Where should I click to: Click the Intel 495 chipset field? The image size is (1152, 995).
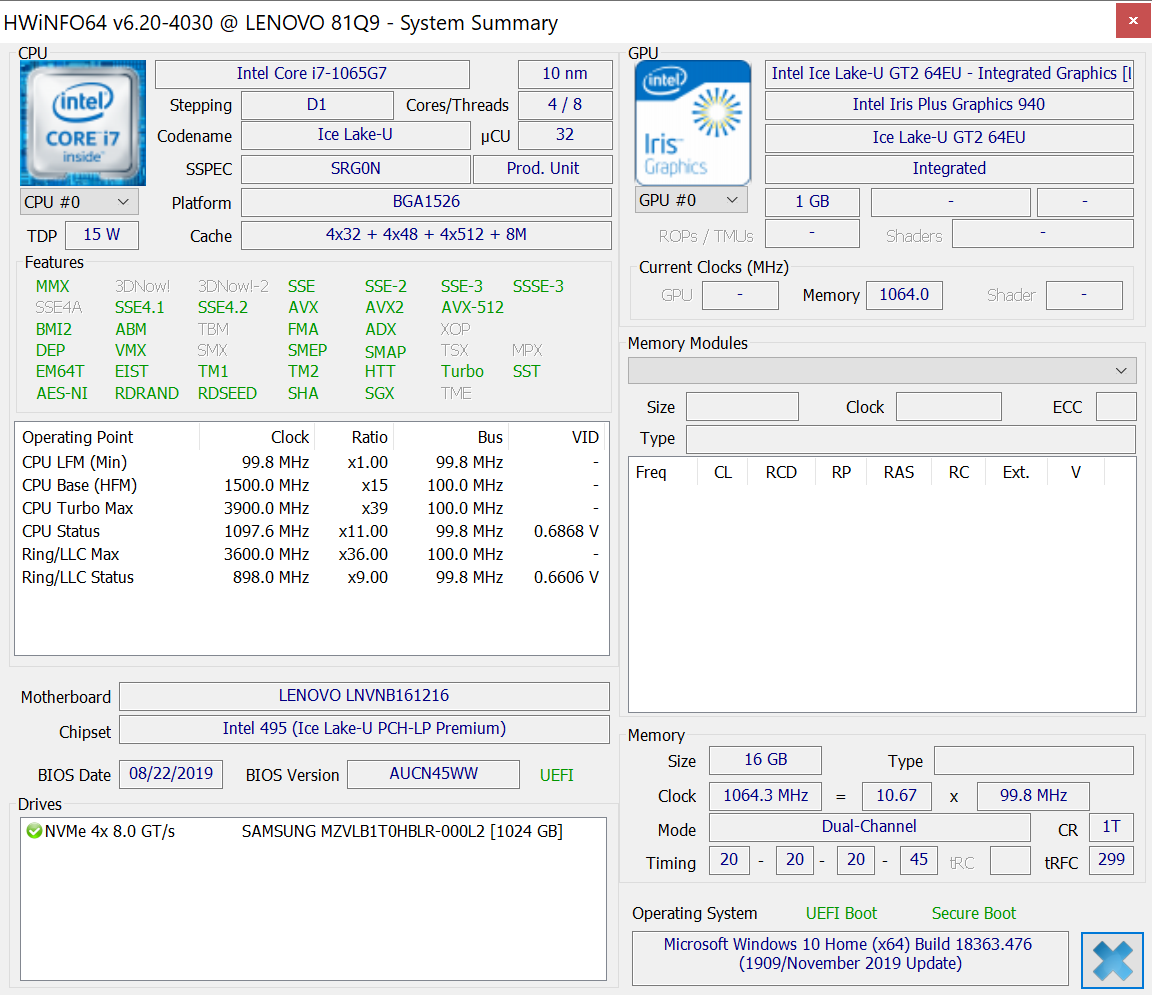click(364, 728)
